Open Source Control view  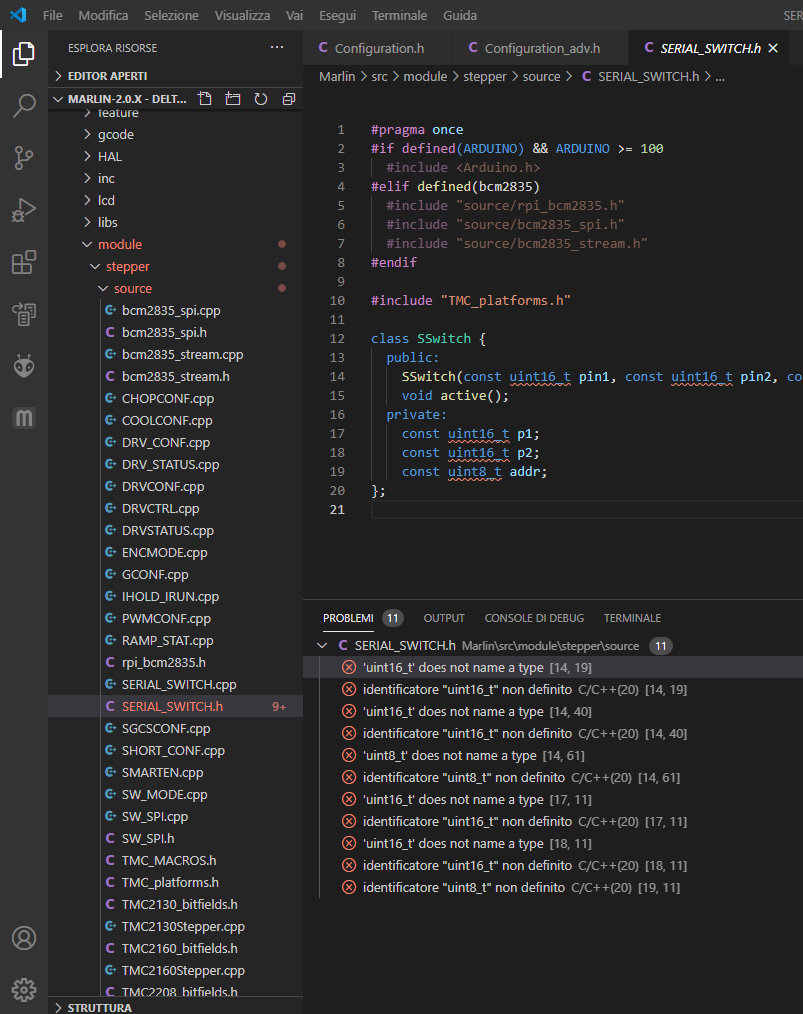click(24, 158)
